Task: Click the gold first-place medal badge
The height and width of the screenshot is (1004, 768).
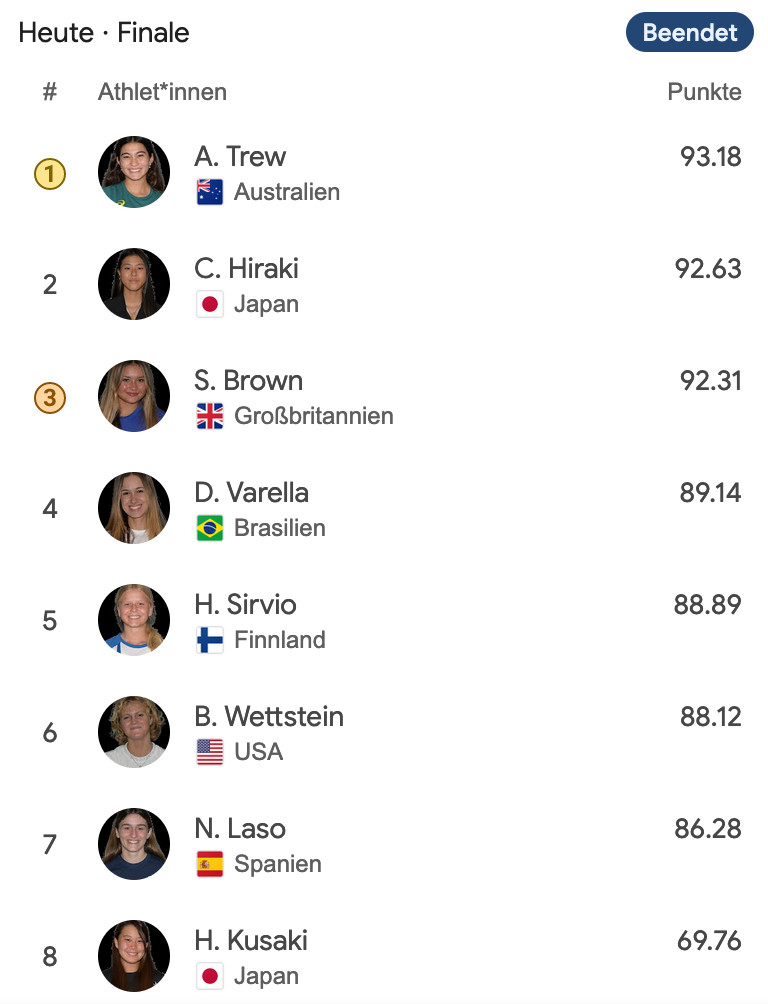Action: coord(50,175)
